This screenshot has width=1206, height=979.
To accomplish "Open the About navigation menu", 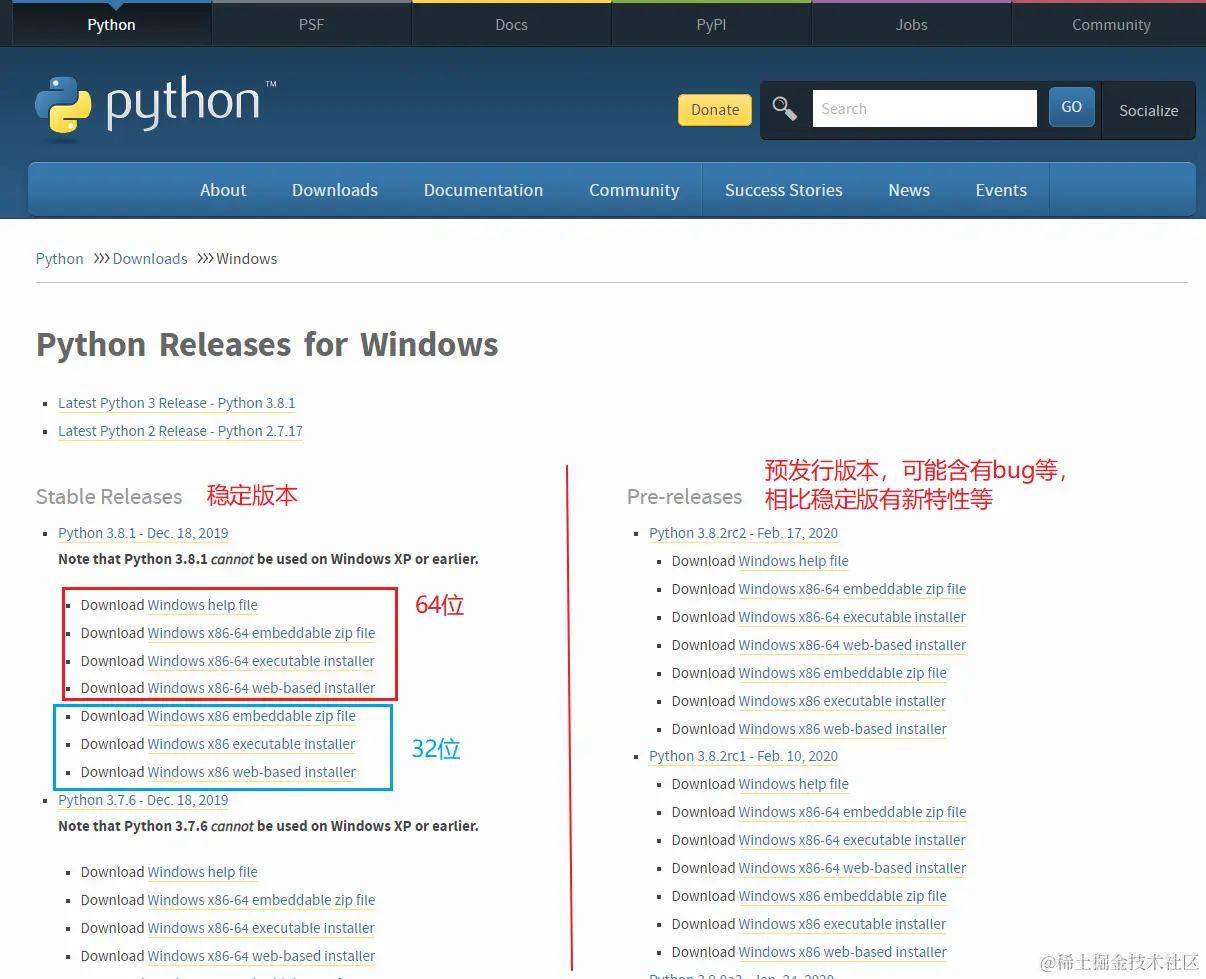I will (x=223, y=190).
